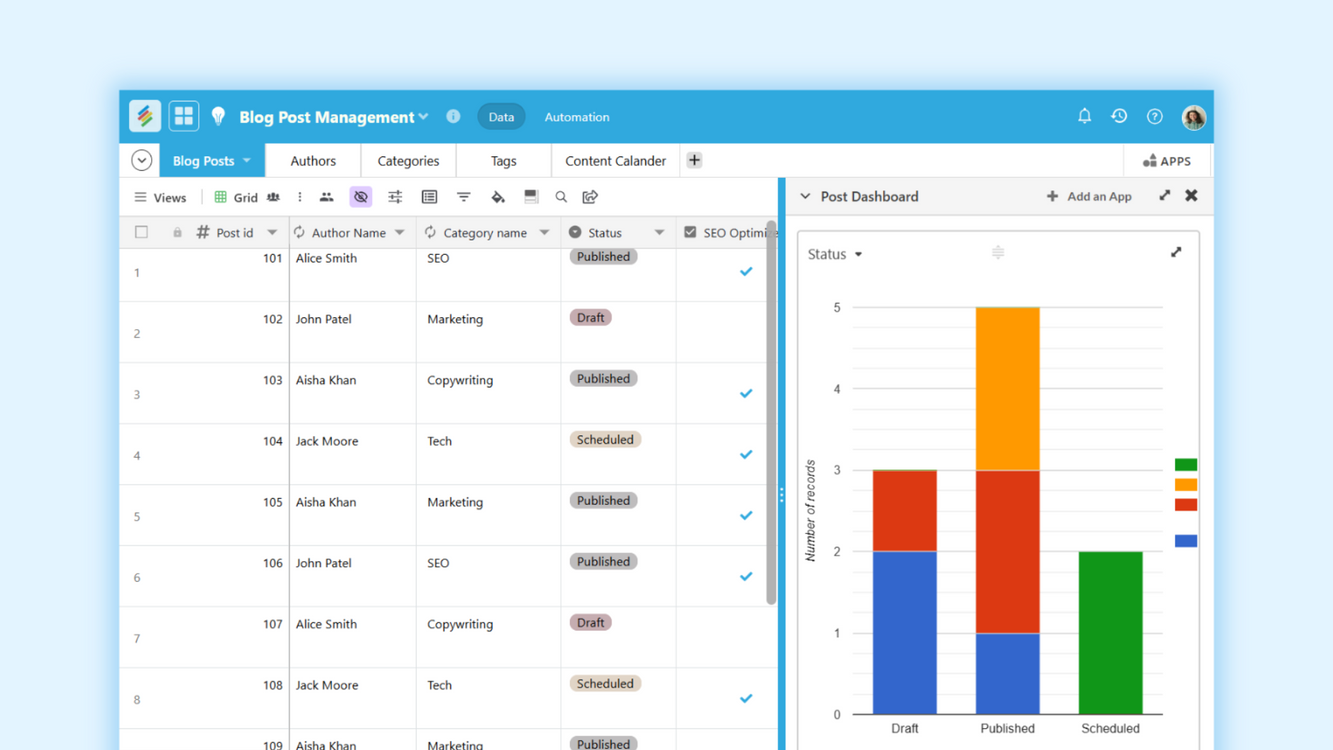Open the collaborators people icon in toolbar
Image resolution: width=1333 pixels, height=750 pixels.
coord(326,197)
